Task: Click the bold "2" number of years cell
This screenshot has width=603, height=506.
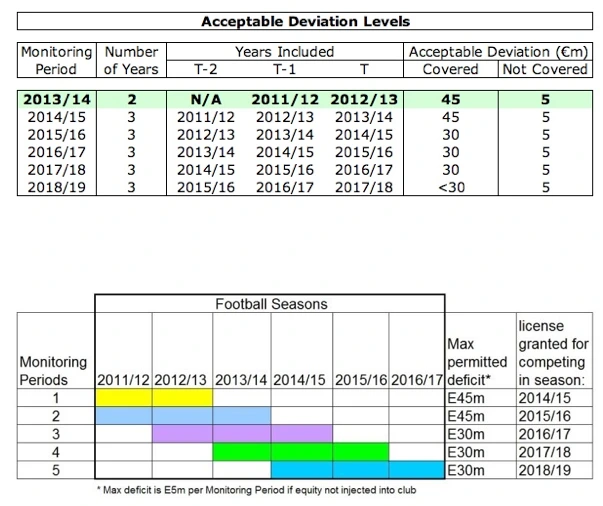Action: (x=132, y=100)
